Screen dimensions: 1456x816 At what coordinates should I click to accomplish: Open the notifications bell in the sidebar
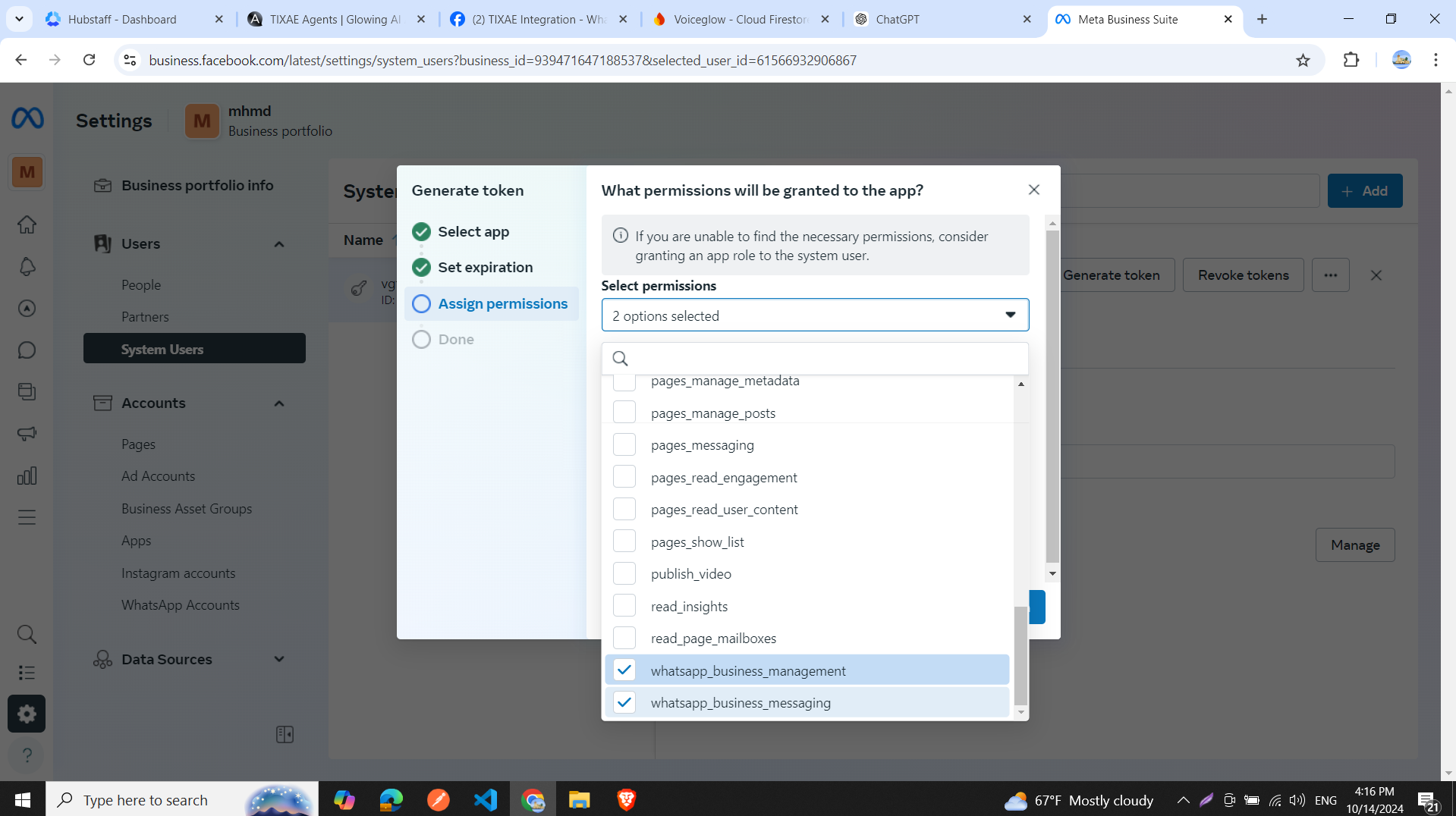click(27, 267)
